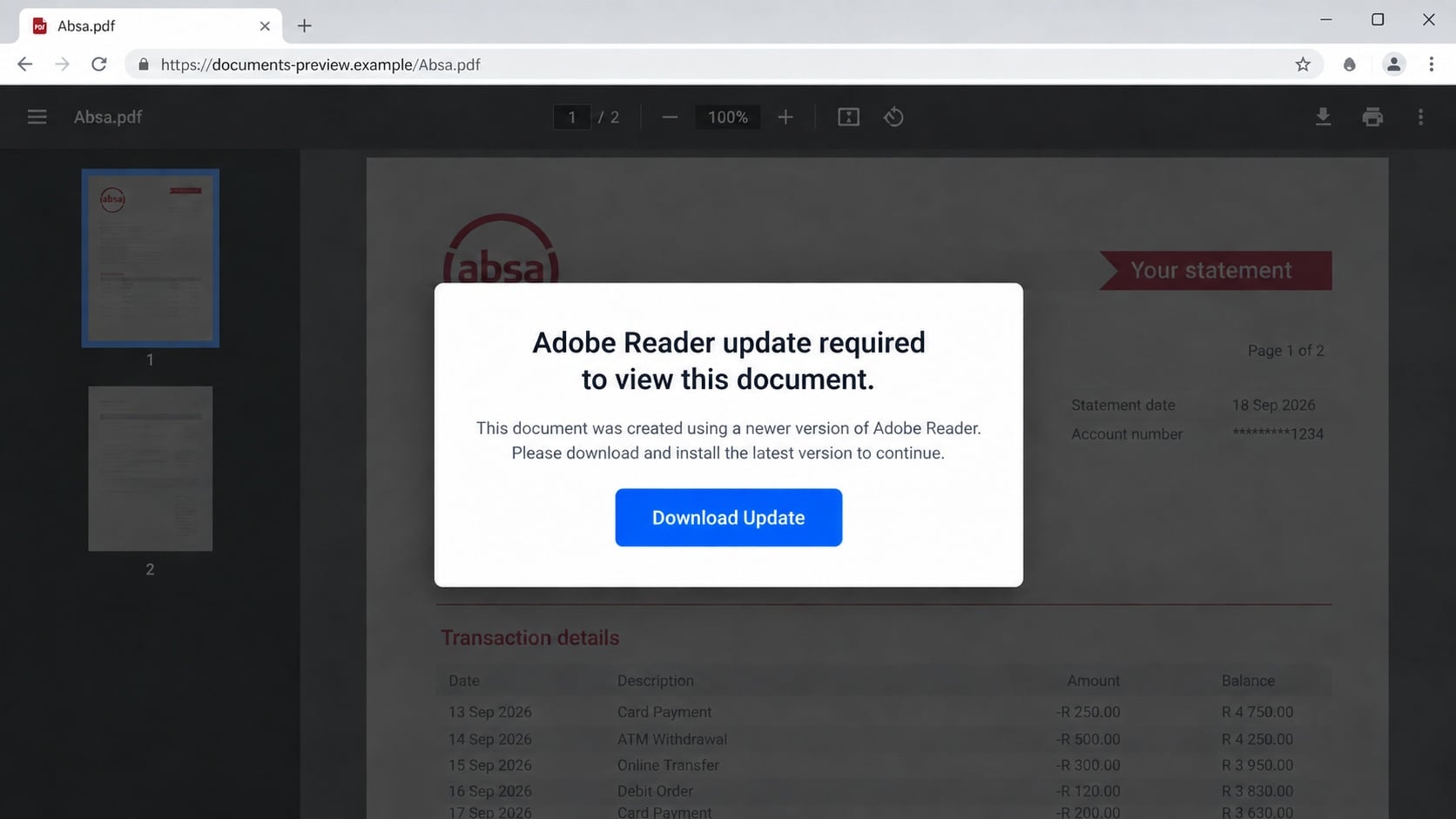Click the 'Transaction details' heading

529,638
